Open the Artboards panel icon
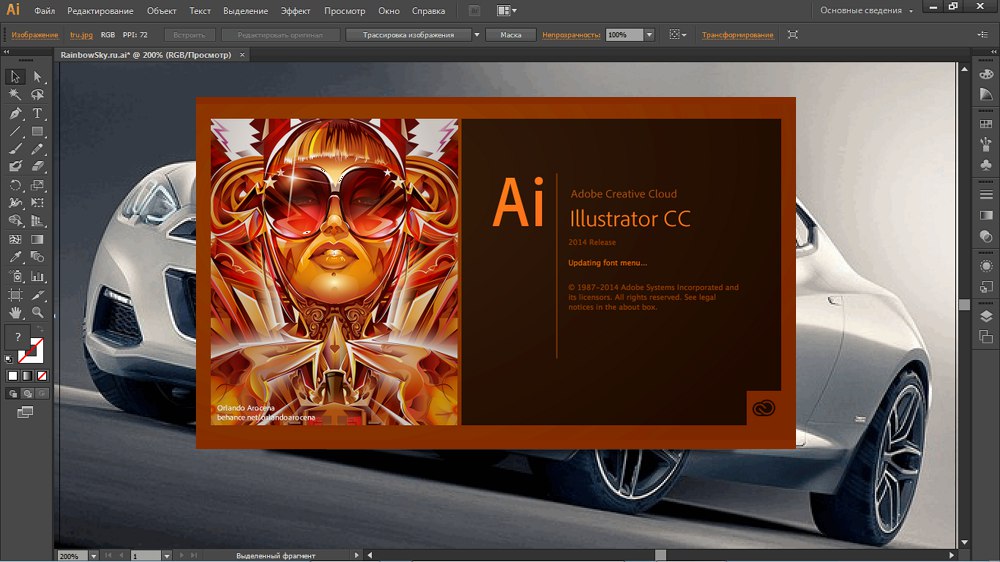The width and height of the screenshot is (1000, 562). point(986,336)
